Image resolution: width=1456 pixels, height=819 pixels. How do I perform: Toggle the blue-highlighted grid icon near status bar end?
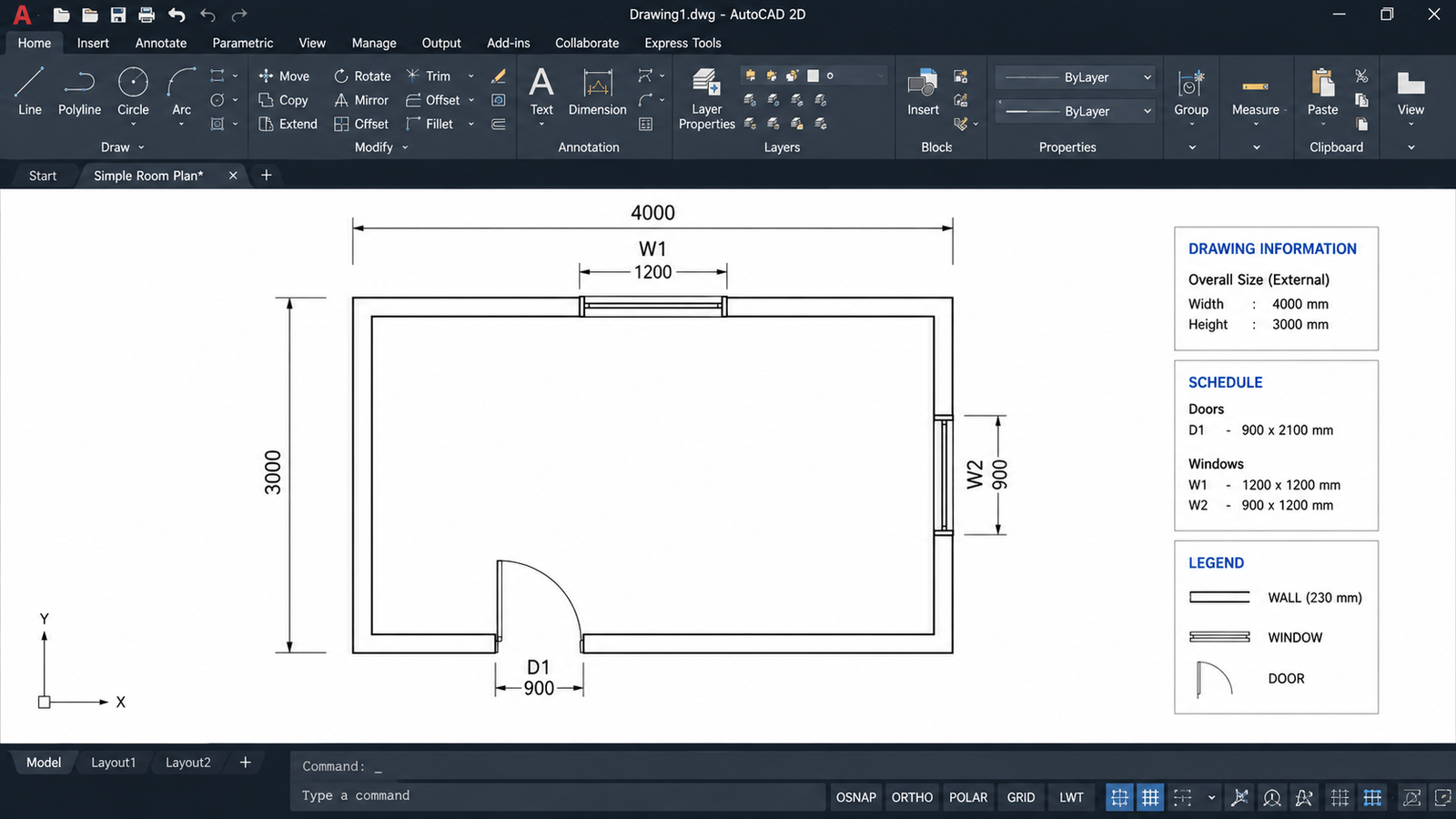1372,798
